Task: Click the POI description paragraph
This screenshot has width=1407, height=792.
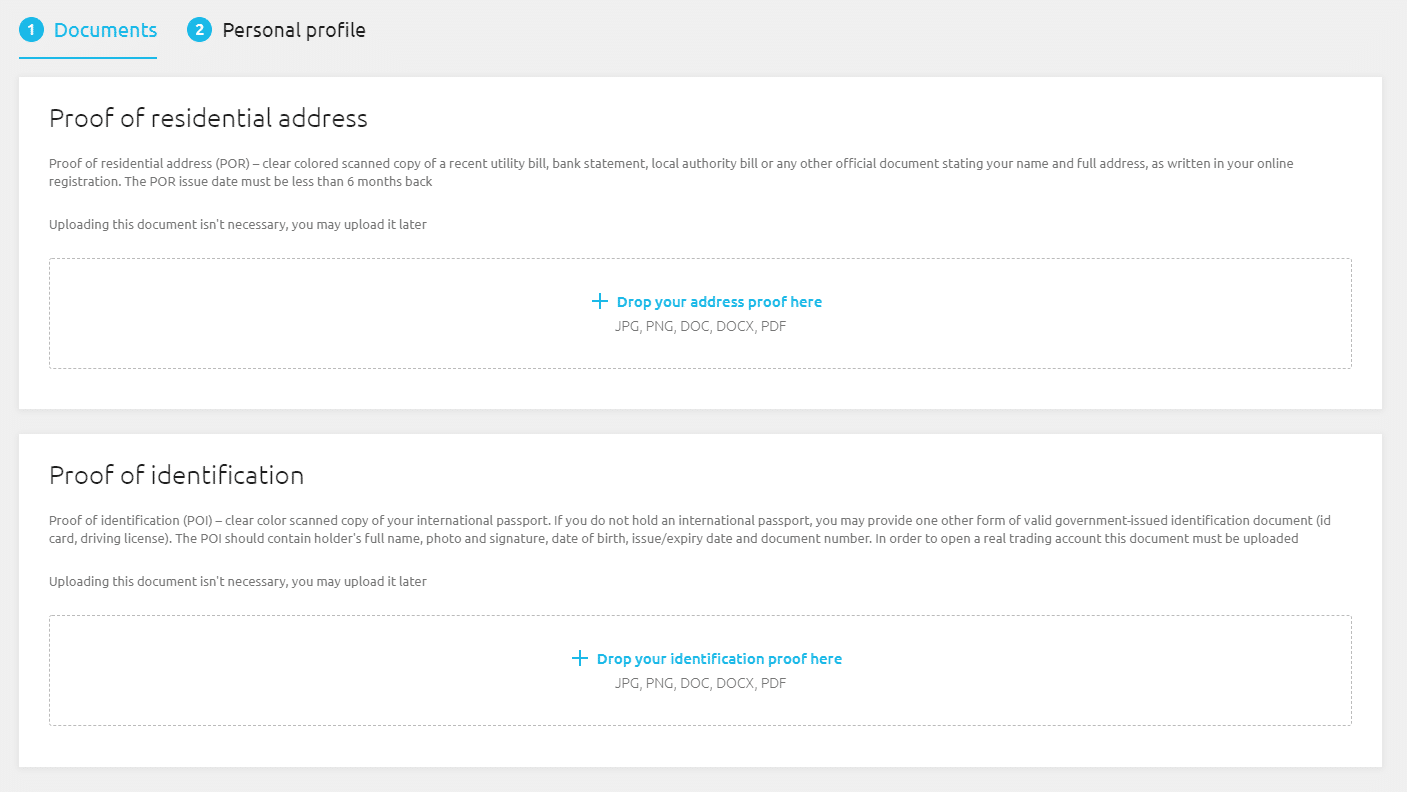Action: [x=690, y=529]
